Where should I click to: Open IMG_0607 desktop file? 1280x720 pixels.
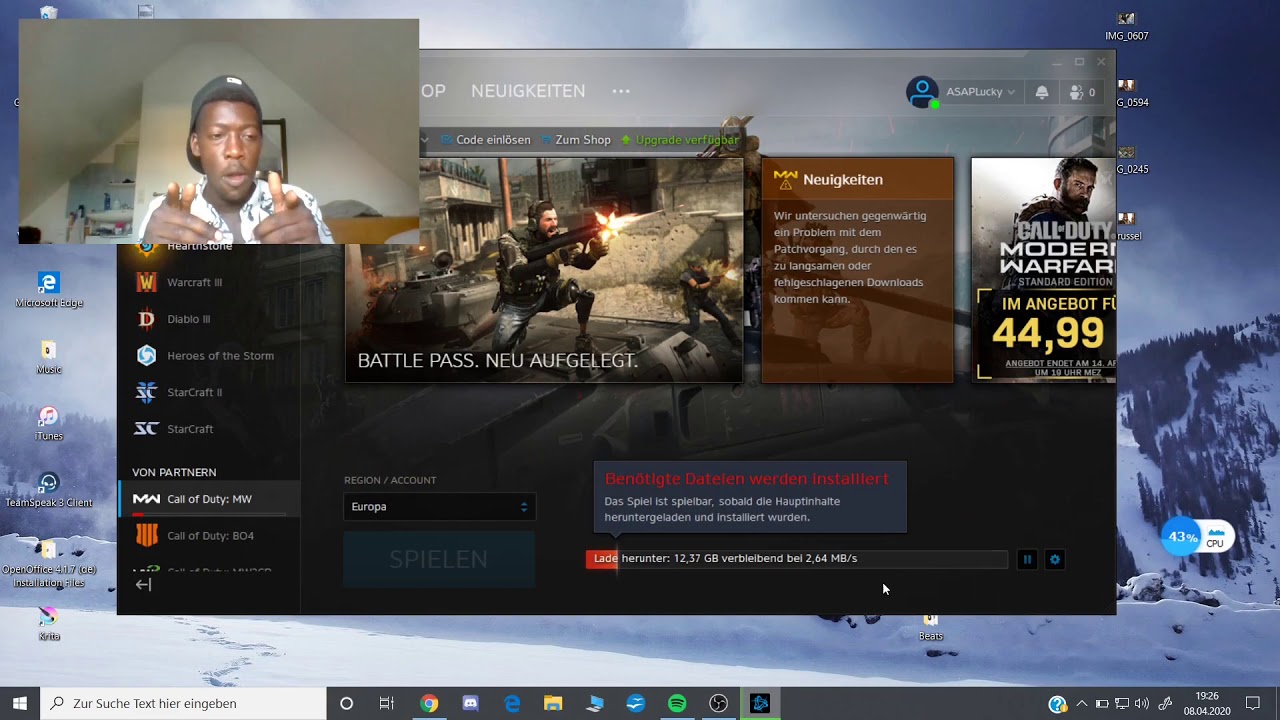pos(1126,26)
